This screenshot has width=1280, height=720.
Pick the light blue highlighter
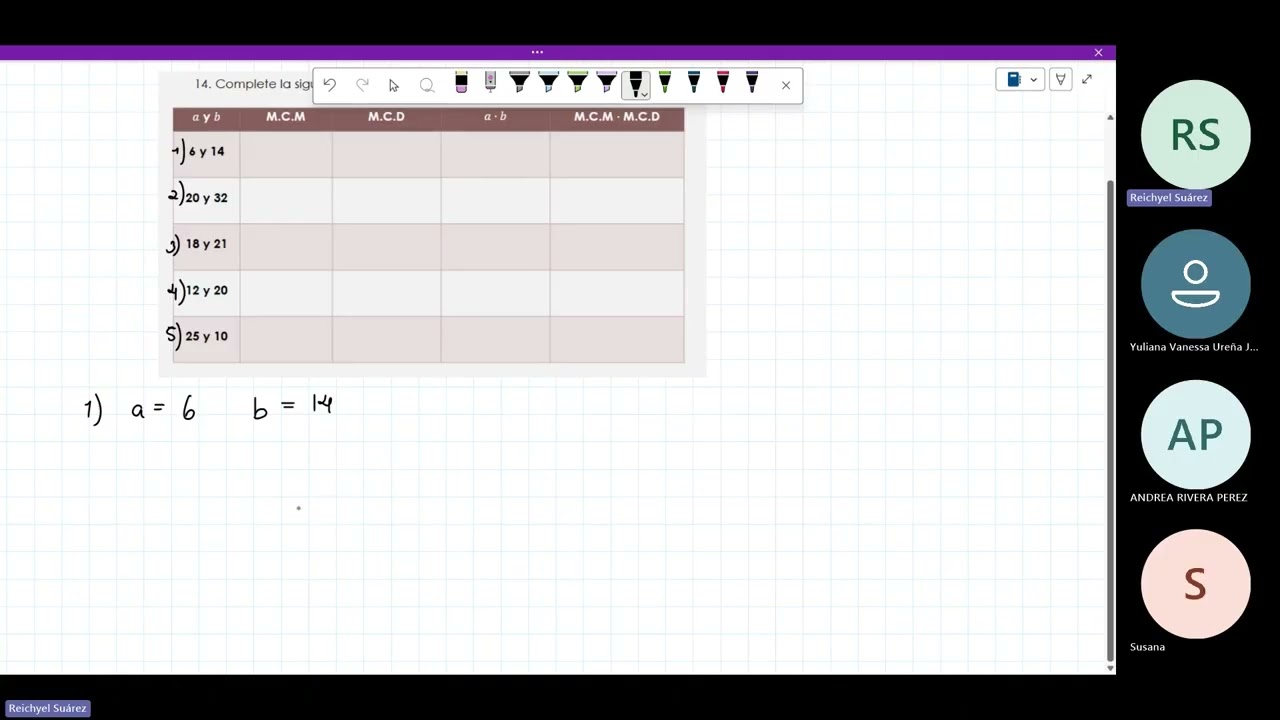pyautogui.click(x=548, y=83)
